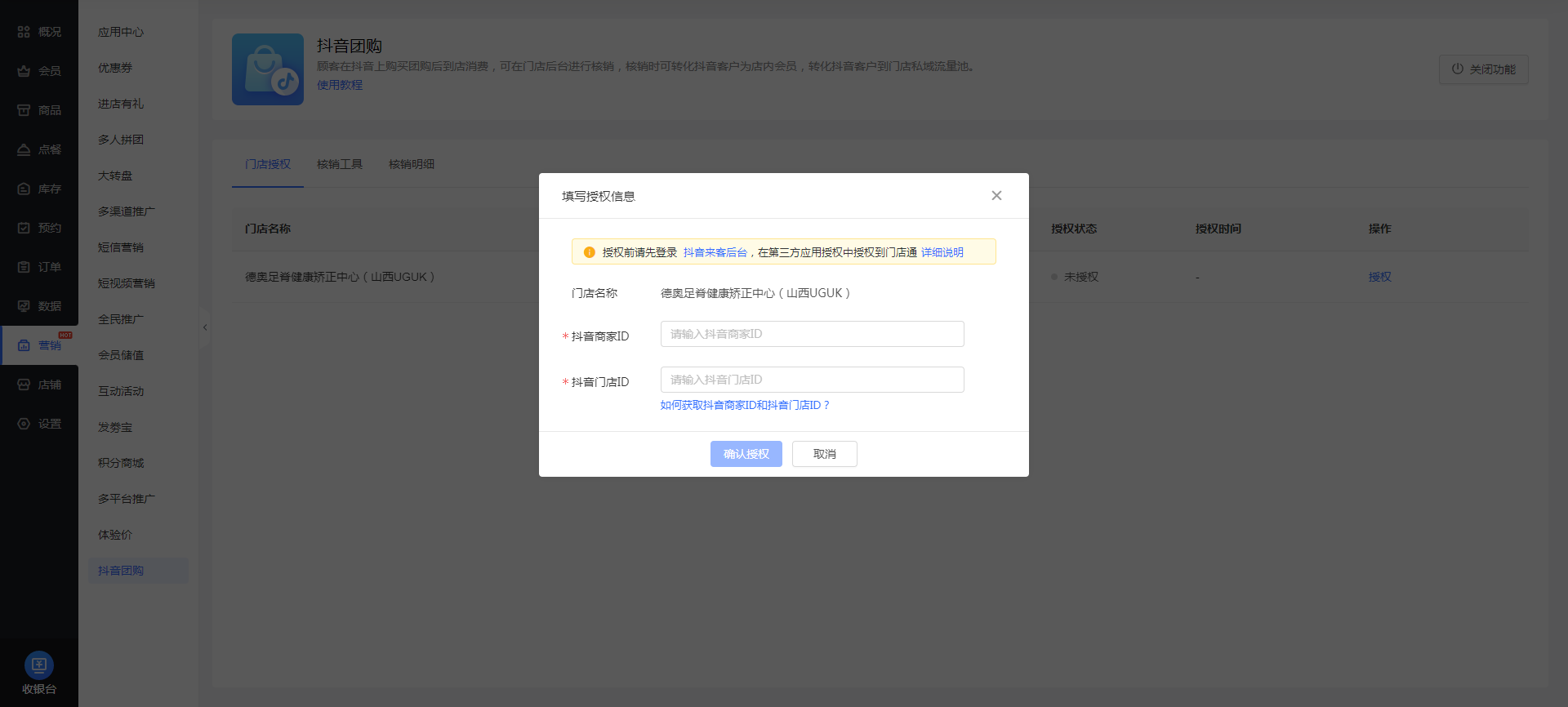Select 抖音团购 menu item
Screen dimensions: 1568x707
pyautogui.click(x=138, y=571)
